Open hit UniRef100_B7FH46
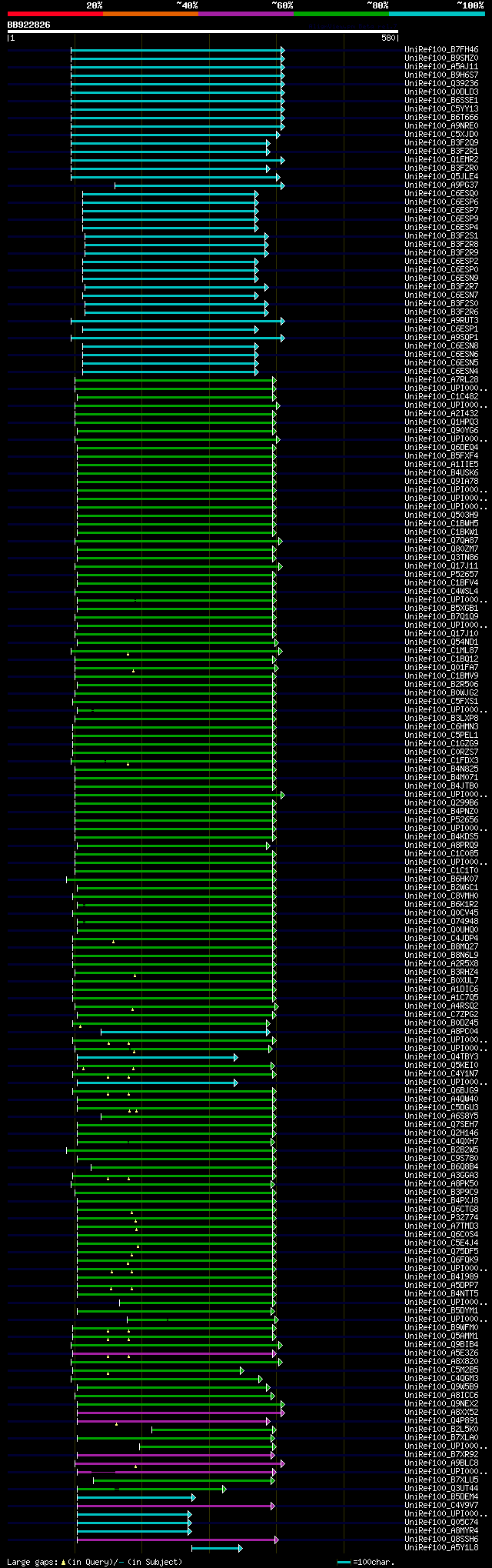The height and width of the screenshot is (1568, 492). click(441, 50)
